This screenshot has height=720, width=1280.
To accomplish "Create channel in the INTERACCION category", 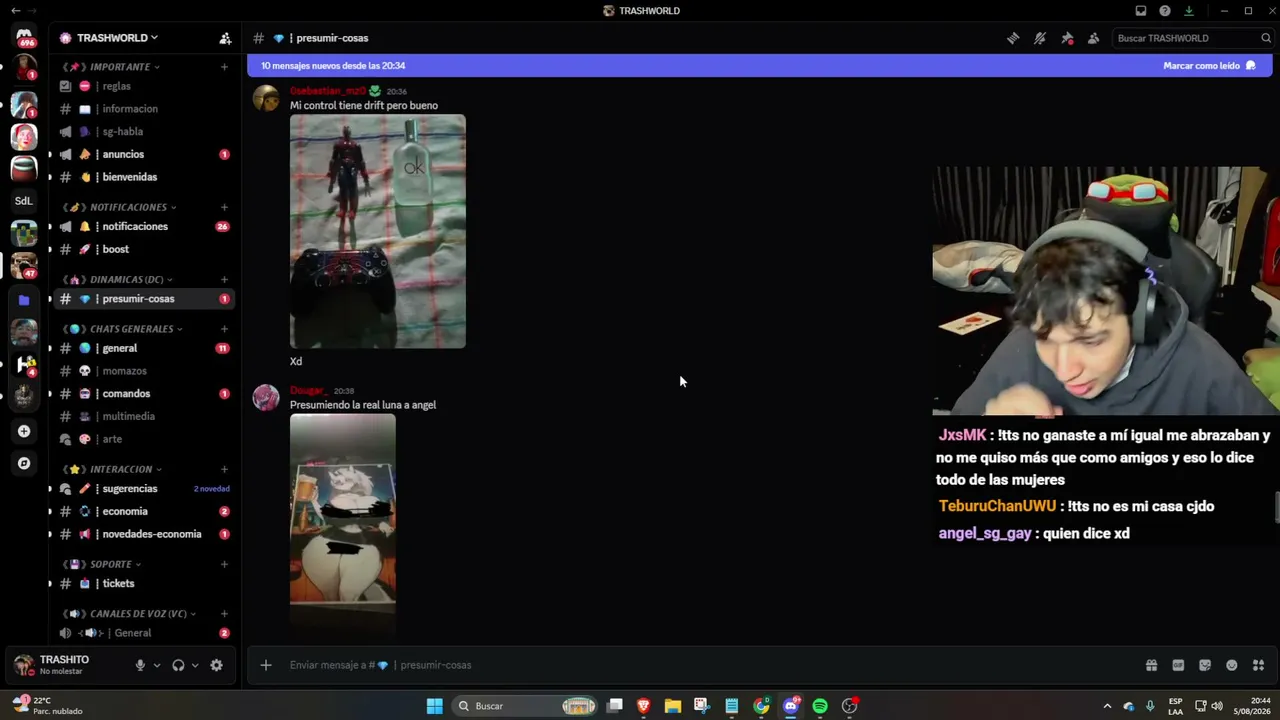I will [x=224, y=469].
